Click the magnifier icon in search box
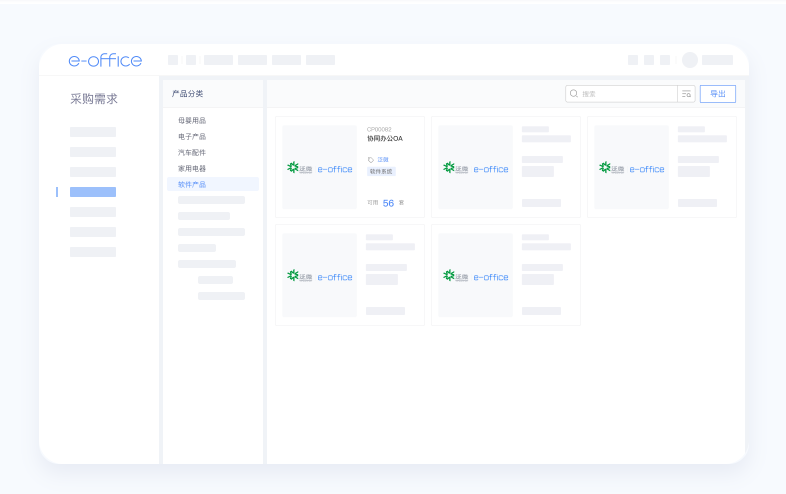Image resolution: width=786 pixels, height=494 pixels. 574,94
